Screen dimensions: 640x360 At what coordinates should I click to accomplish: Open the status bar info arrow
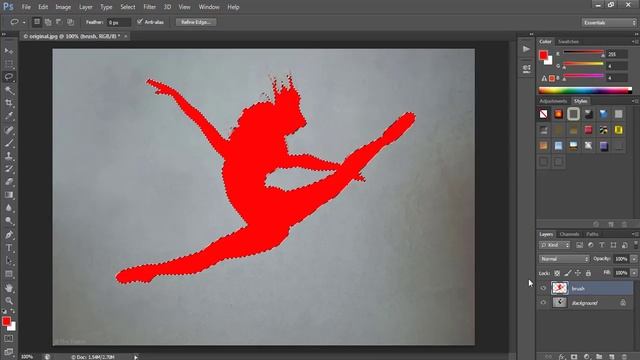[136, 357]
